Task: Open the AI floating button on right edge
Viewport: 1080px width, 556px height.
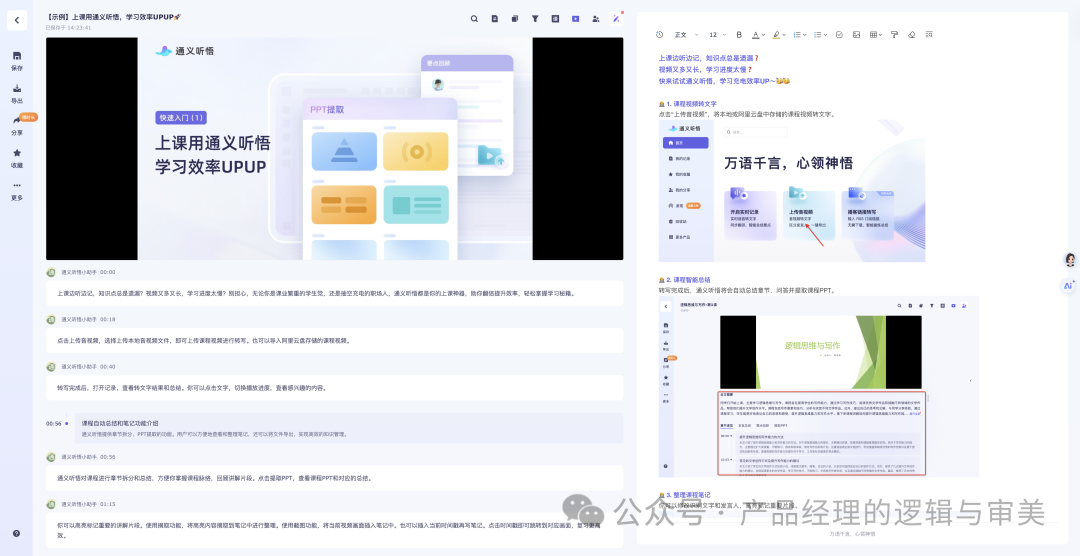Action: (1069, 285)
